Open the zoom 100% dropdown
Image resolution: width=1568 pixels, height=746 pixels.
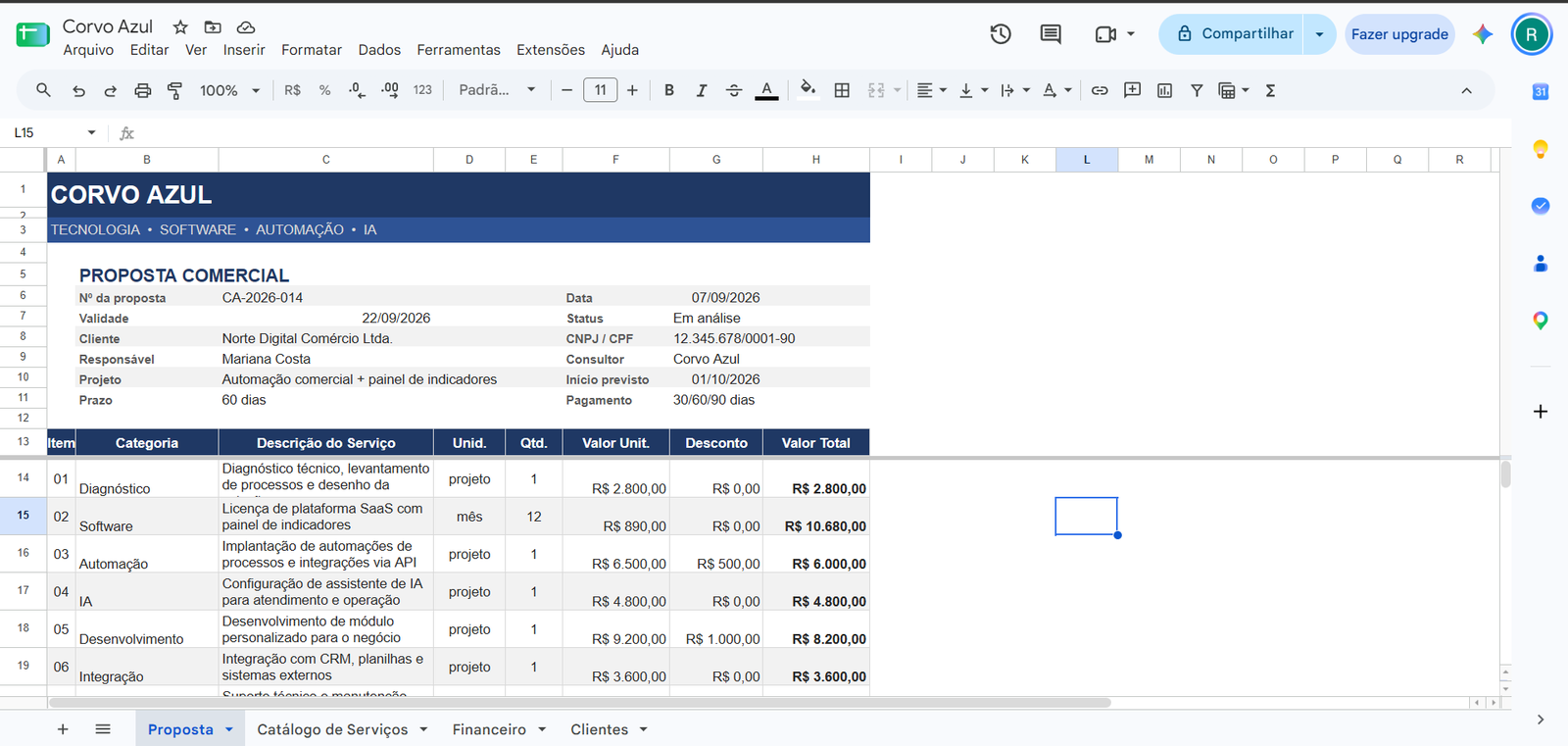point(229,90)
